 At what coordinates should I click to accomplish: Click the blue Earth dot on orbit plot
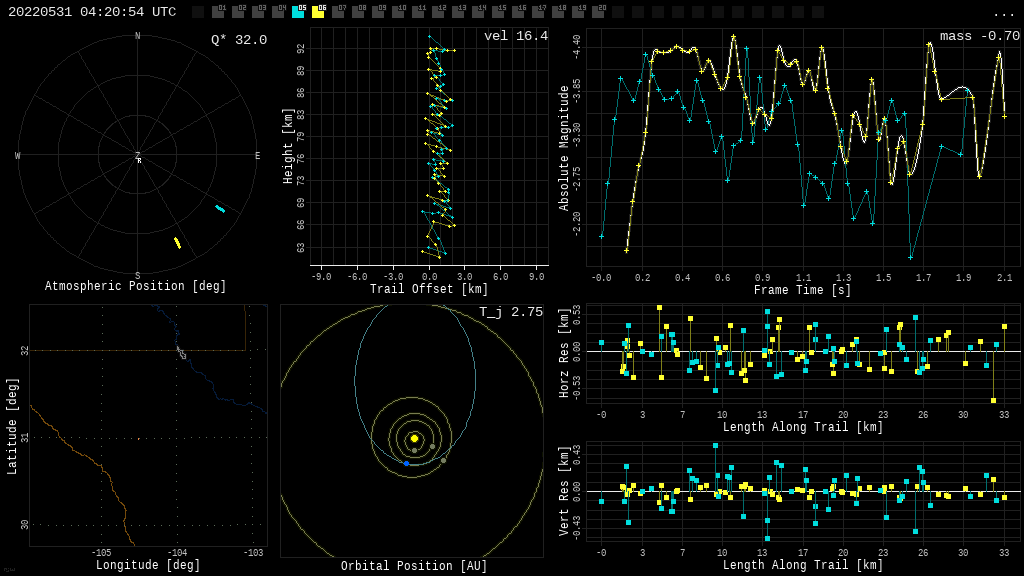coord(406,463)
